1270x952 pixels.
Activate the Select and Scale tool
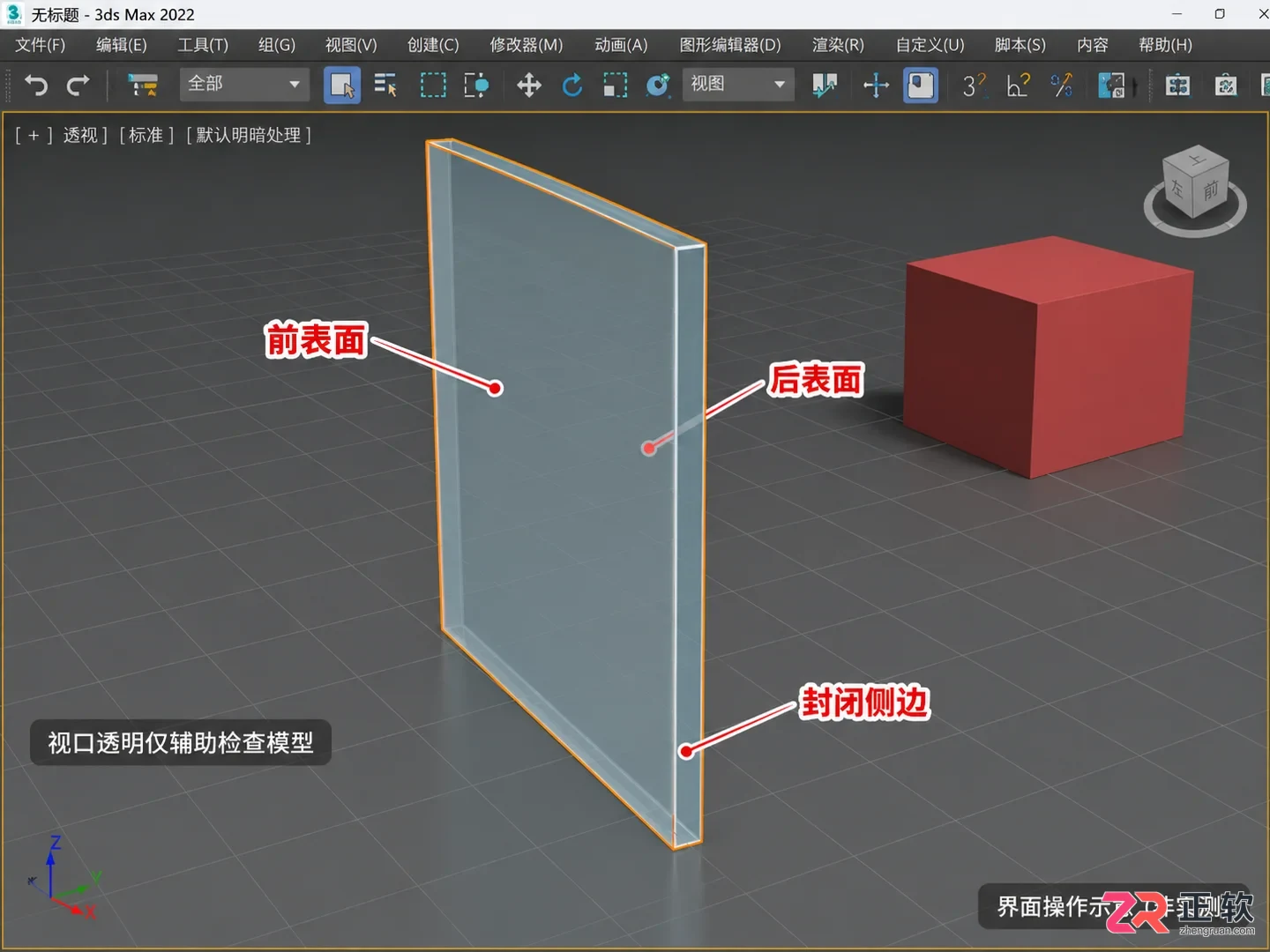click(615, 85)
